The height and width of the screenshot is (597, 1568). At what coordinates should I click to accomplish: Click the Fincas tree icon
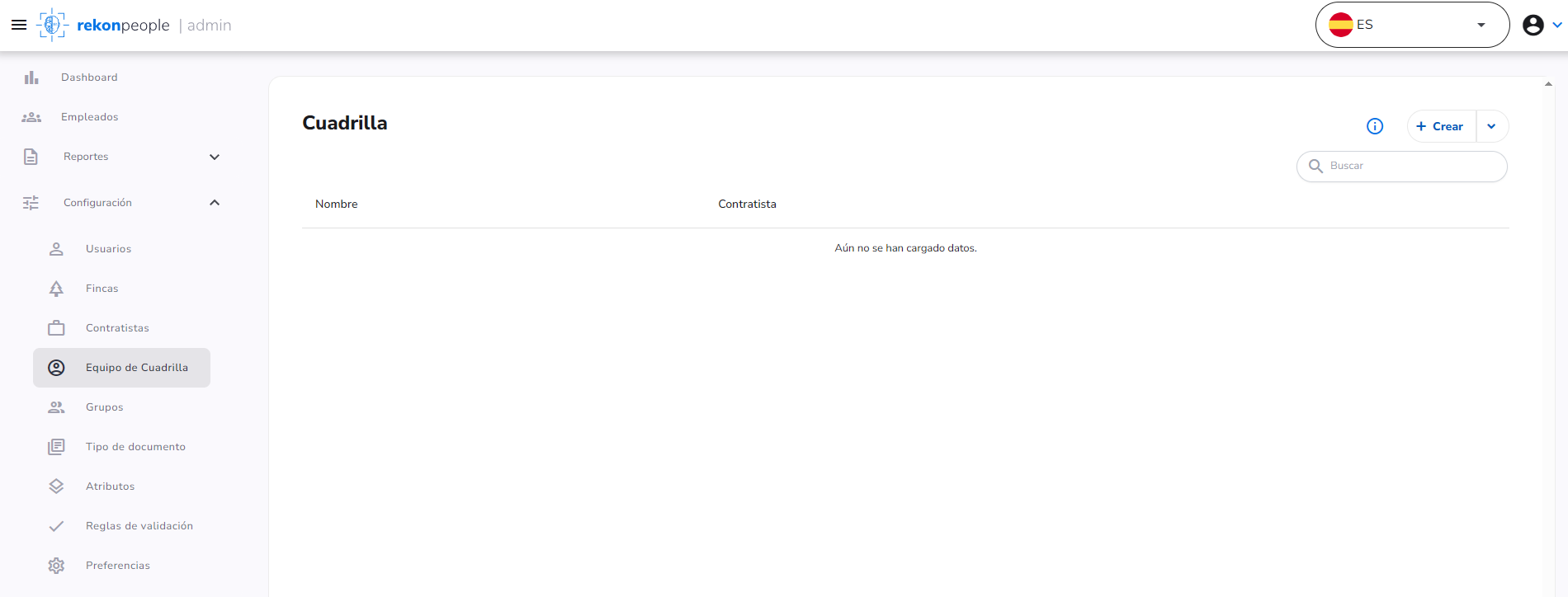tap(56, 289)
